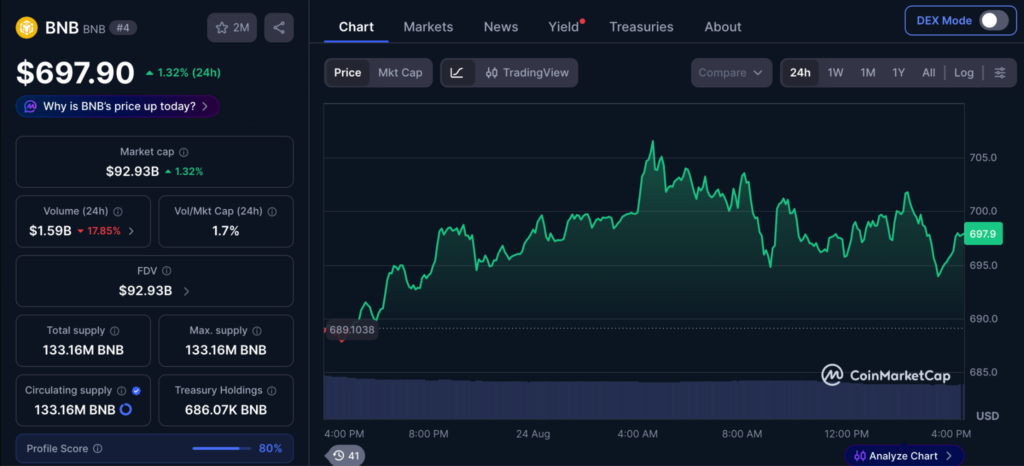Expand the Volume (24h) details chevron
The height and width of the screenshot is (466, 1024).
(x=131, y=231)
